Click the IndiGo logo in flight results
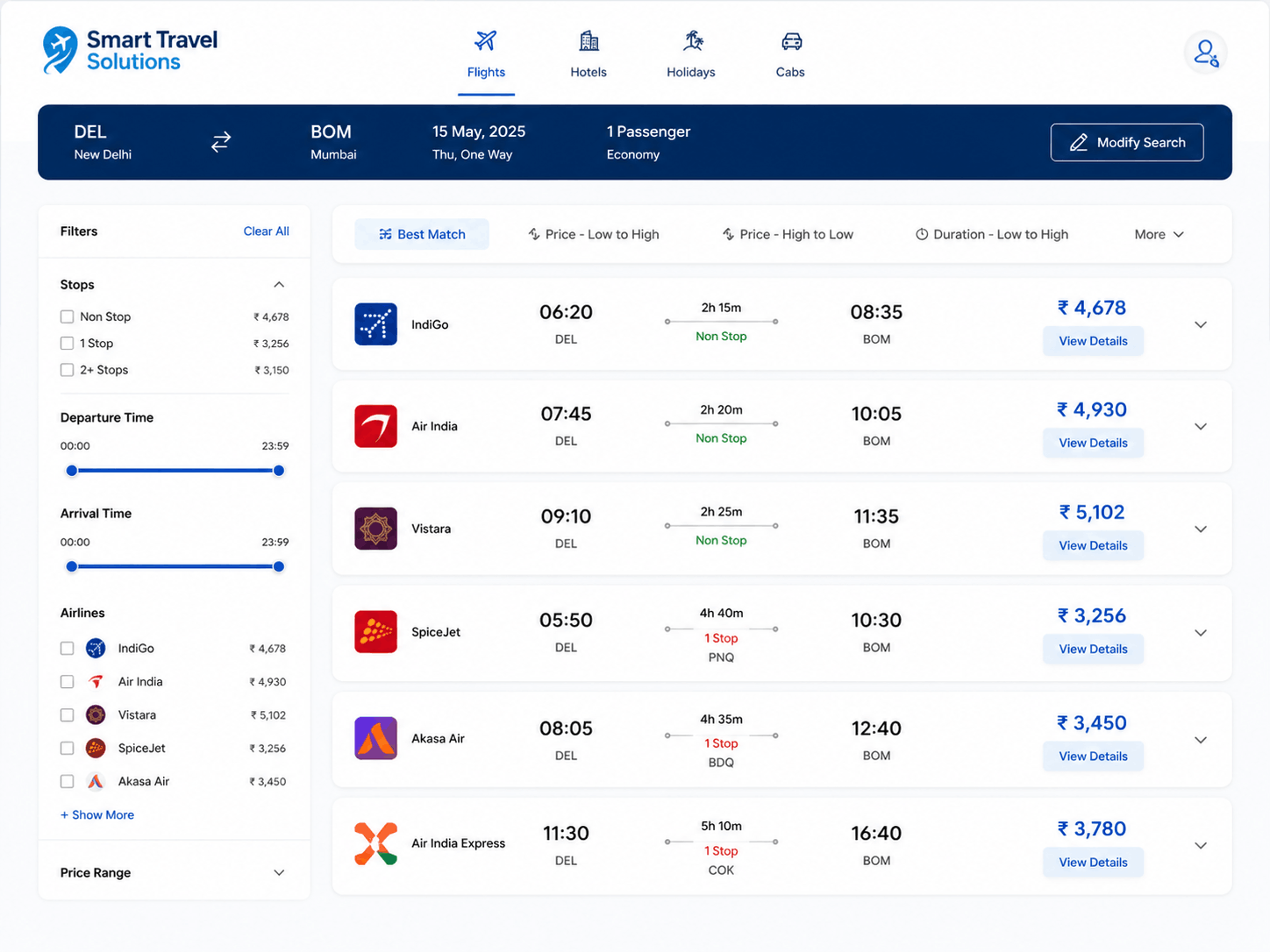Screen dimensions: 1270x952 tap(375, 324)
